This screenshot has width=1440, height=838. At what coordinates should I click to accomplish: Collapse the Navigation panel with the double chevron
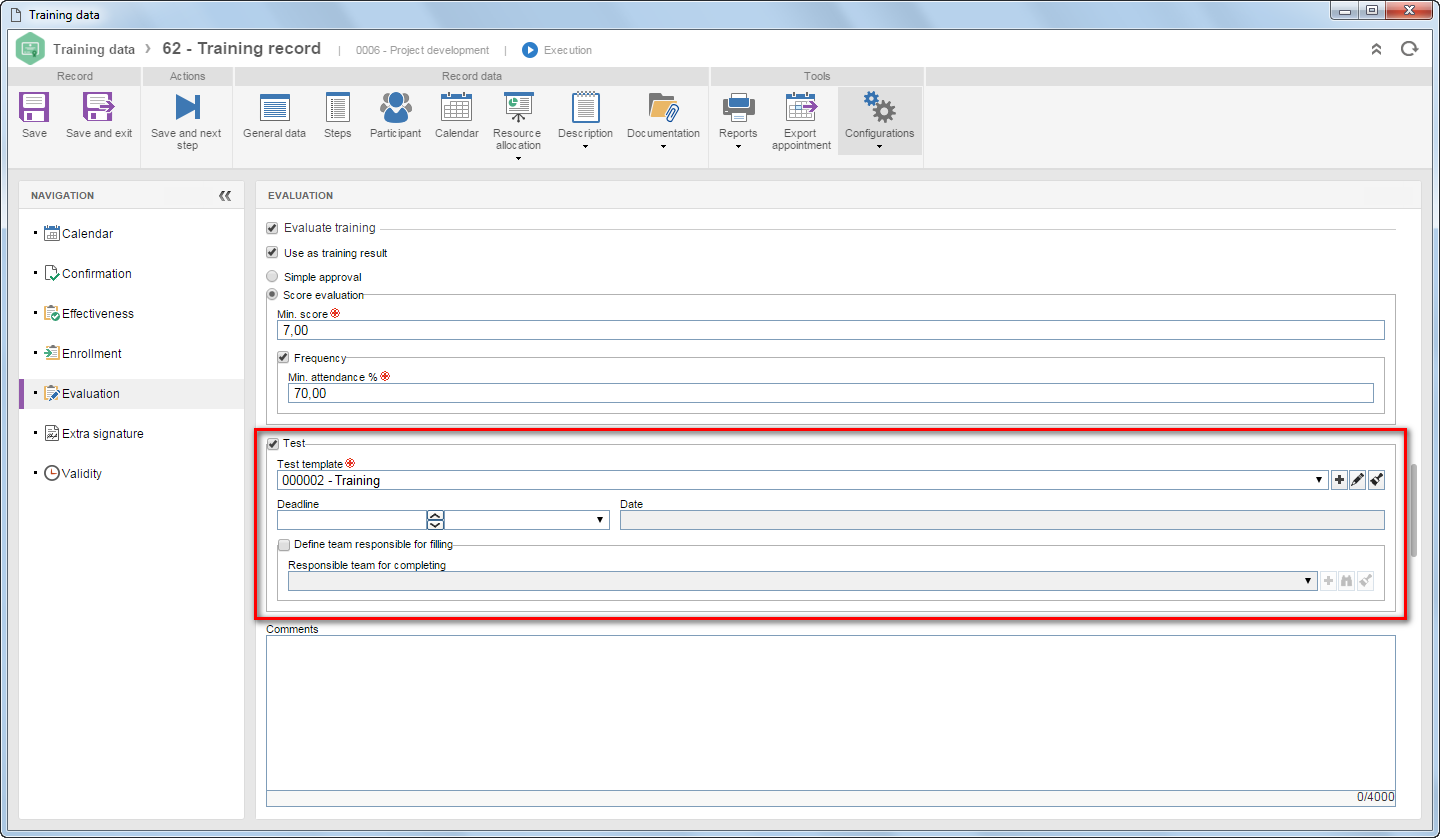point(225,196)
